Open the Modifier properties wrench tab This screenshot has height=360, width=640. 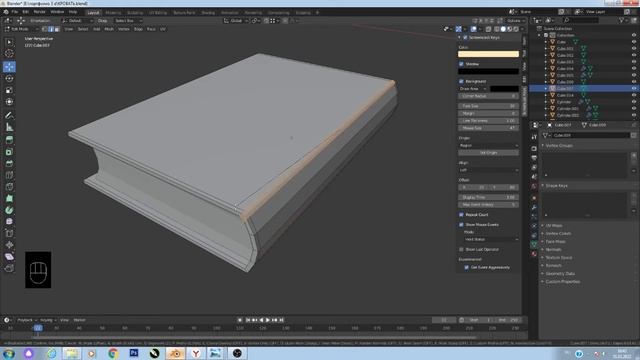534,207
